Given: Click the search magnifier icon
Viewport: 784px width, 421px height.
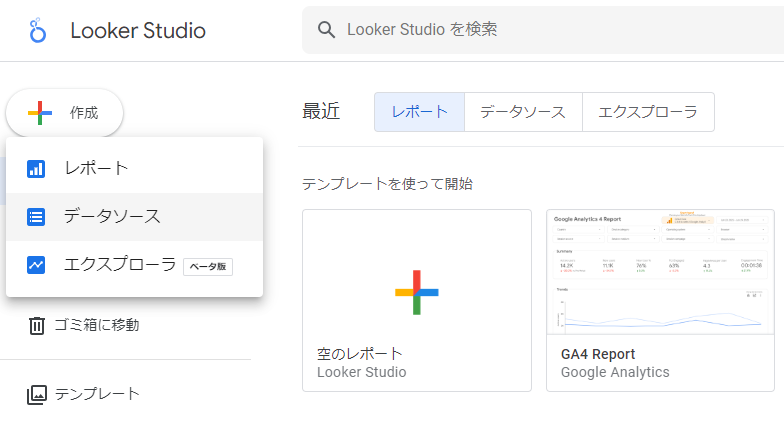Looking at the screenshot, I should click(326, 30).
